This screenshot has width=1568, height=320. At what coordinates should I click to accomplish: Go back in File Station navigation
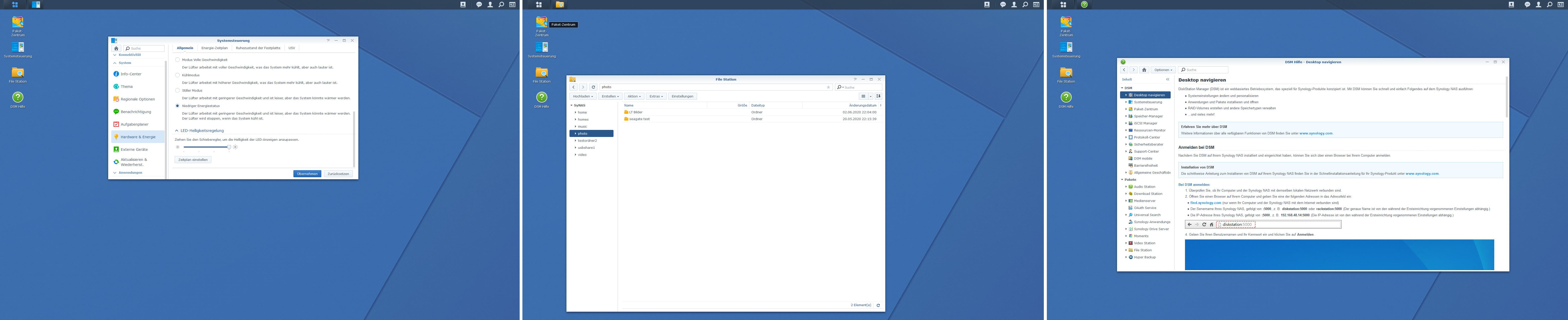pos(573,87)
